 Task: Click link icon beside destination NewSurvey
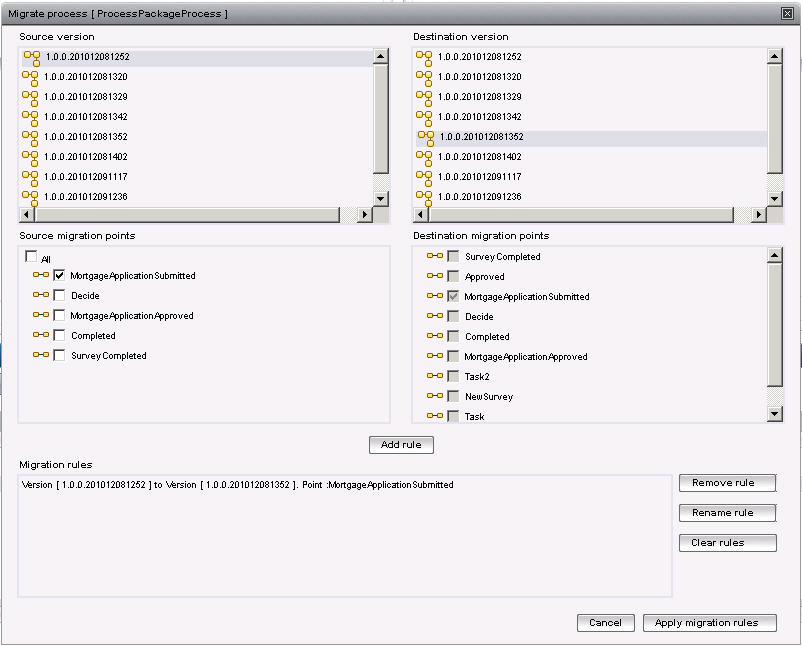(x=435, y=395)
